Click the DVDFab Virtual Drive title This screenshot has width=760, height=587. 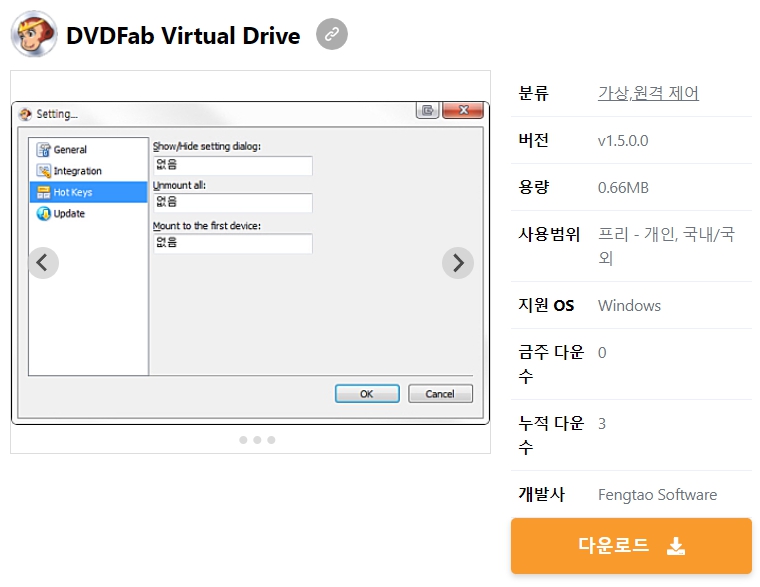point(183,35)
